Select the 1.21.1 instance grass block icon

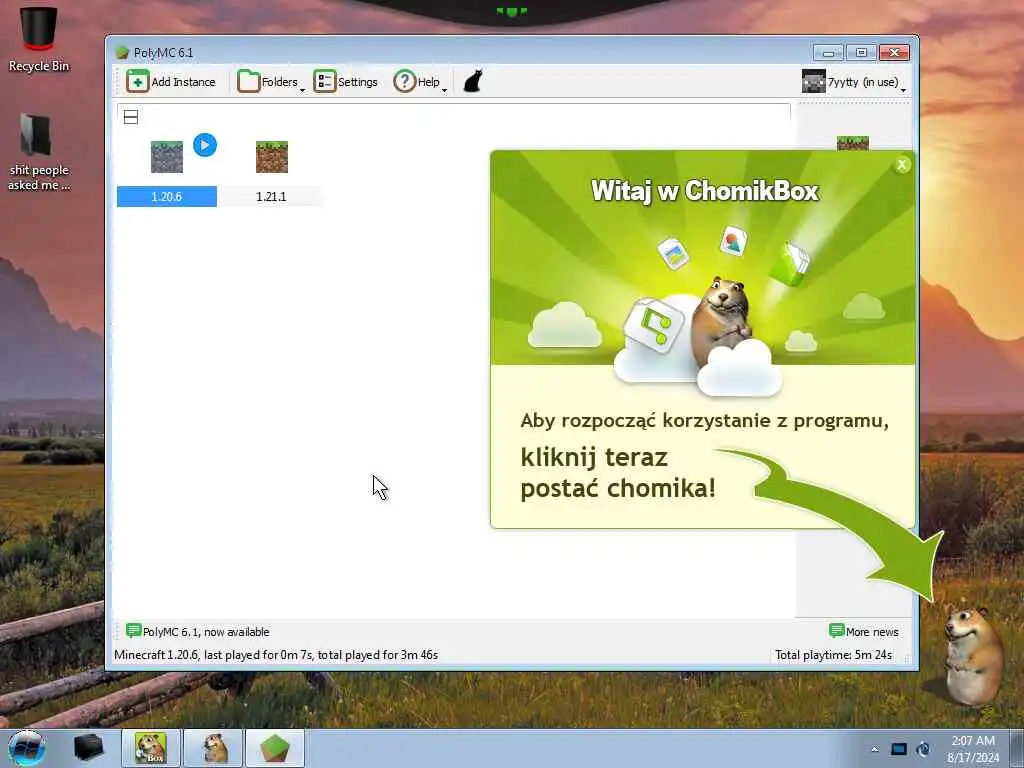[272, 157]
